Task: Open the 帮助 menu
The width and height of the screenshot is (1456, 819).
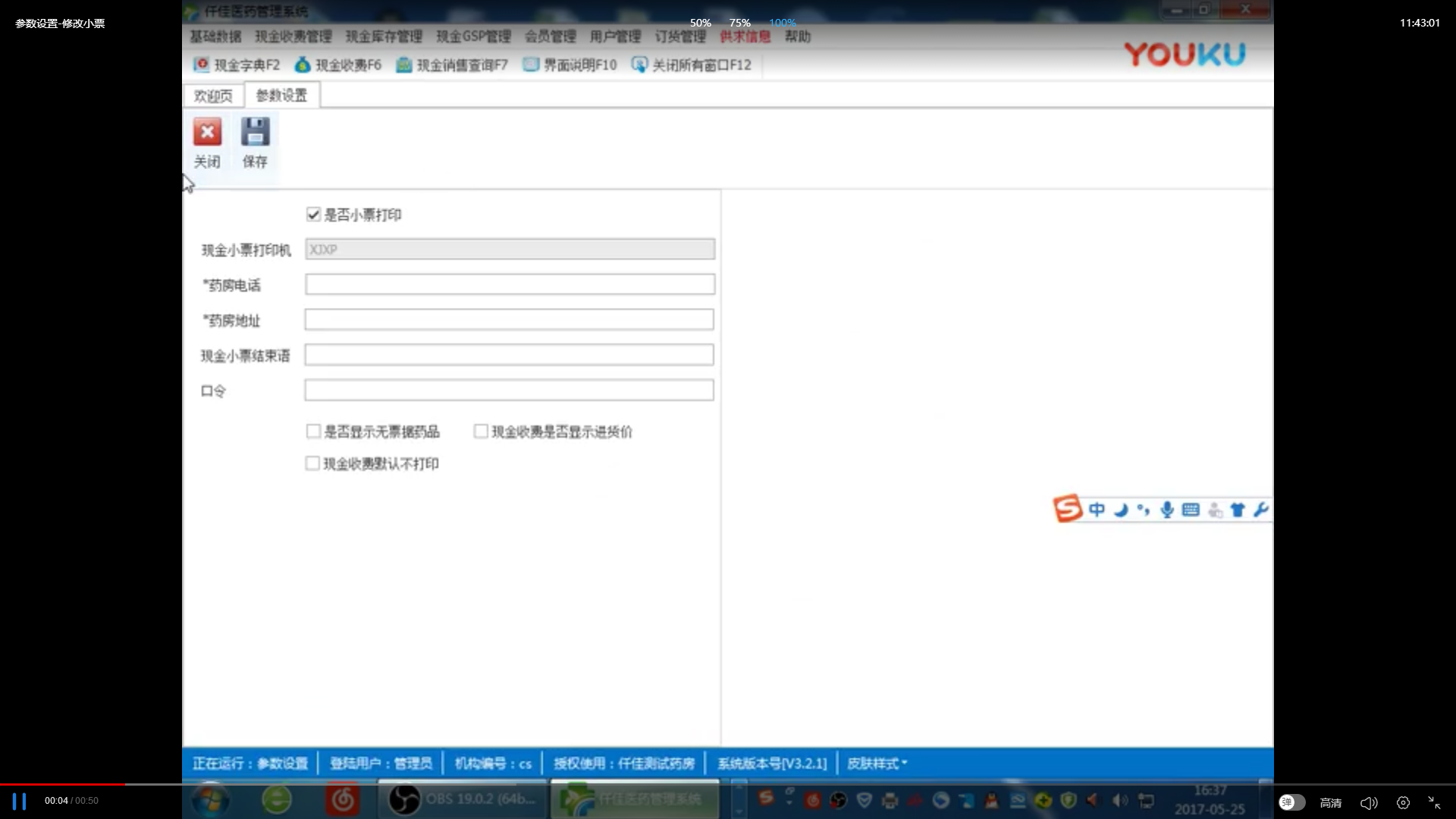Action: coord(798,36)
